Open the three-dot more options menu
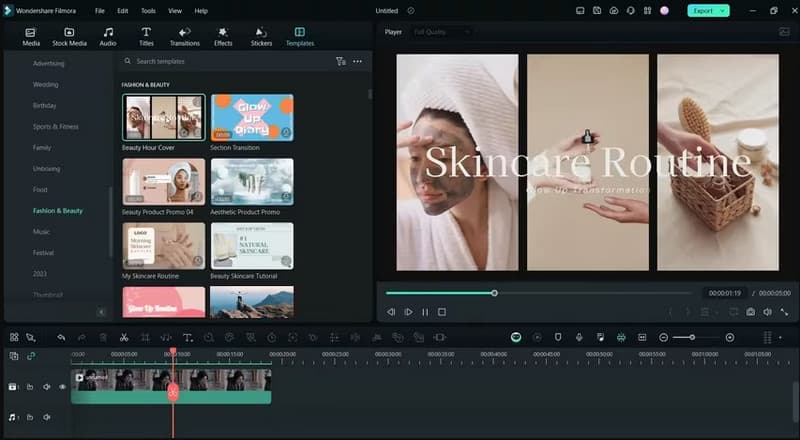The height and width of the screenshot is (440, 800). pos(357,61)
